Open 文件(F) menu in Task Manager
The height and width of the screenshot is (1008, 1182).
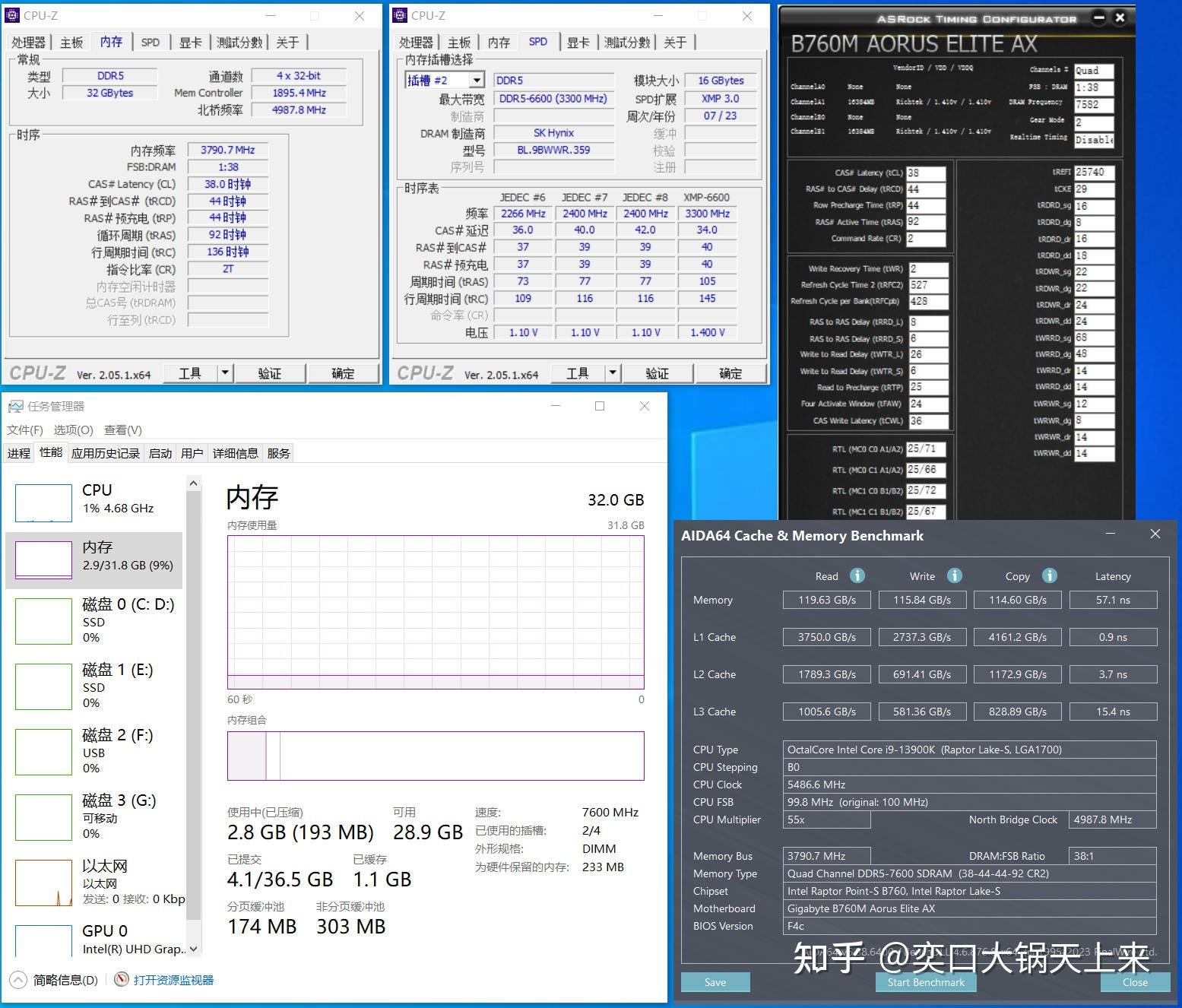coord(25,430)
